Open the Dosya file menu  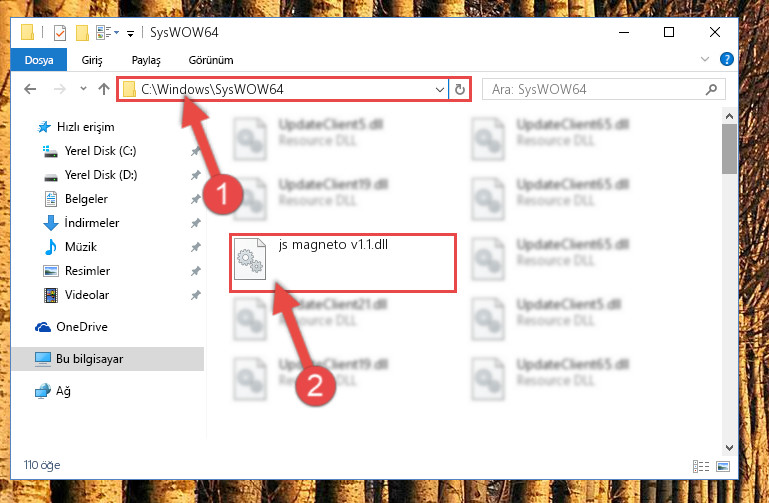39,60
